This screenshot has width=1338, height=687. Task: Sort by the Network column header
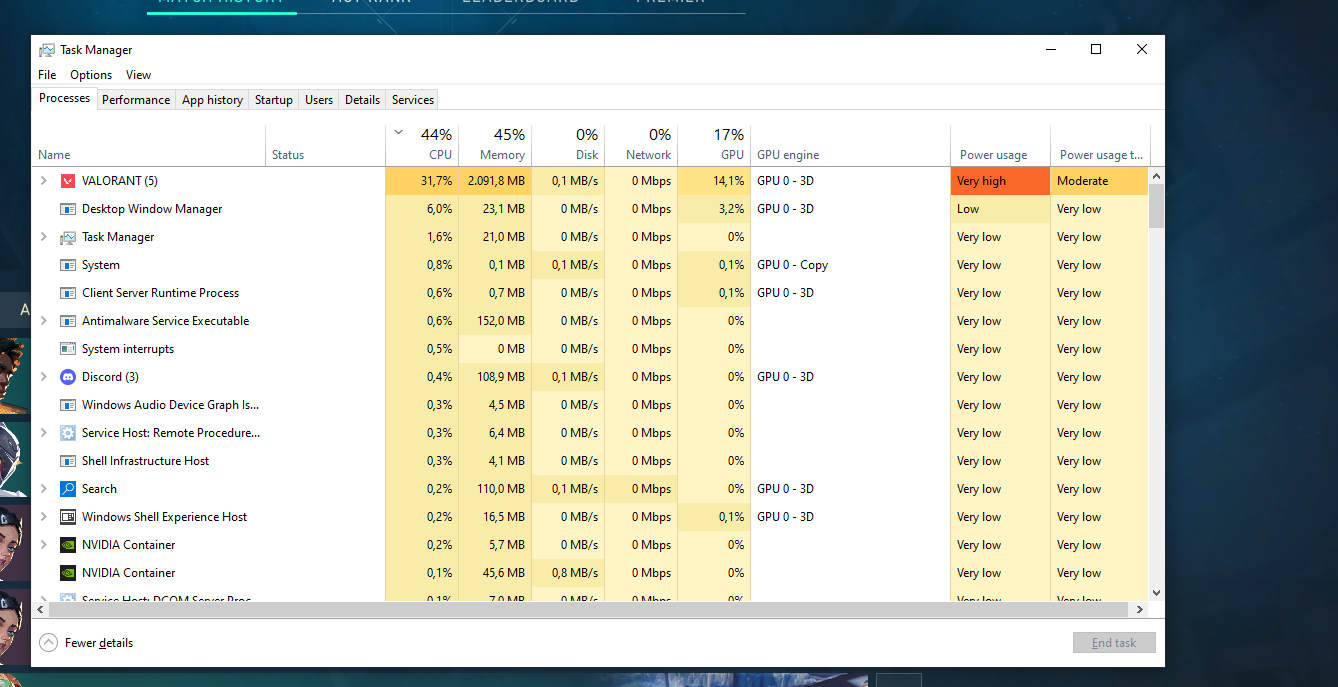click(641, 145)
